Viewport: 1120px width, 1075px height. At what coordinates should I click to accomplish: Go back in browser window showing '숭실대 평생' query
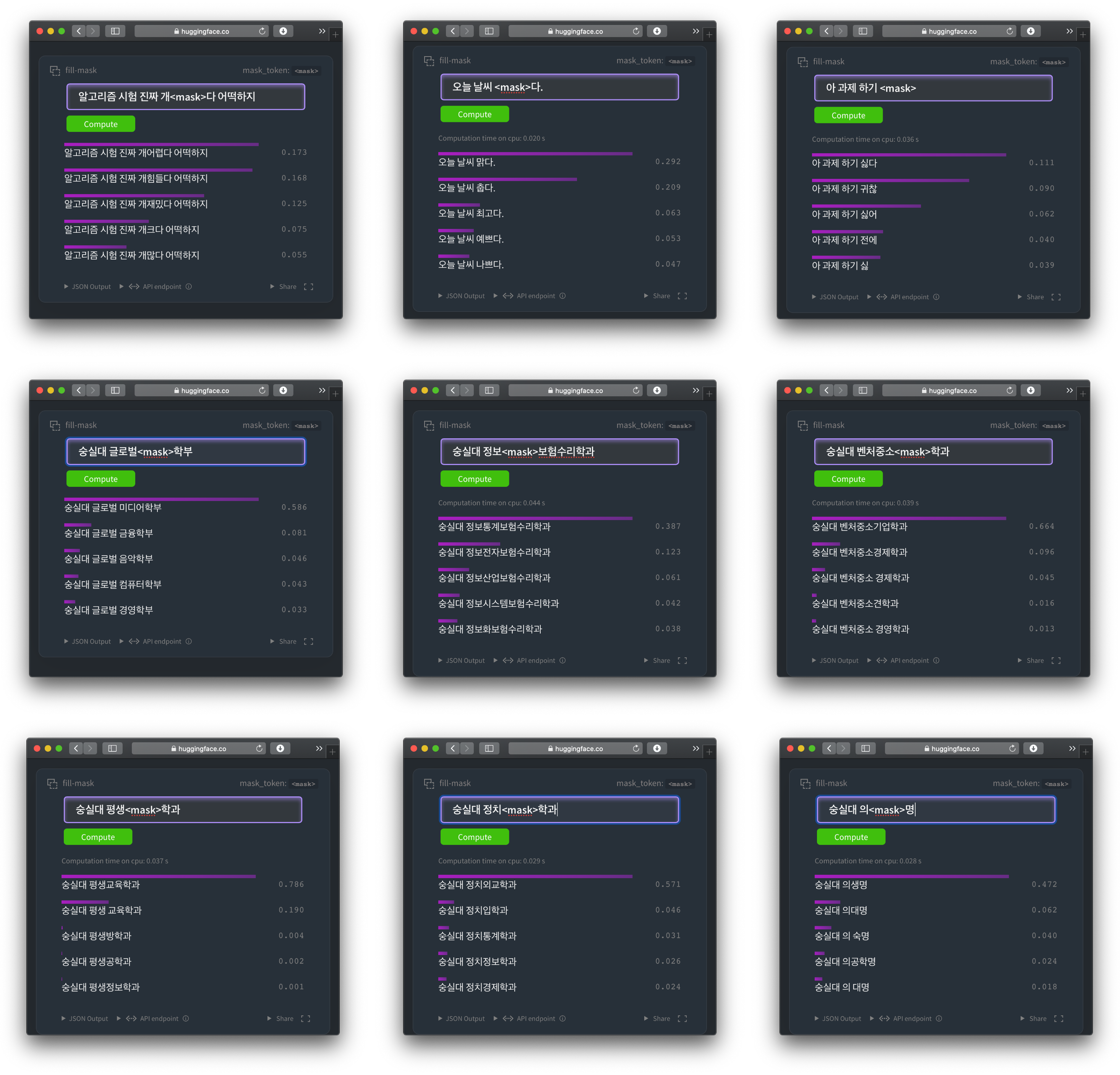(x=76, y=748)
